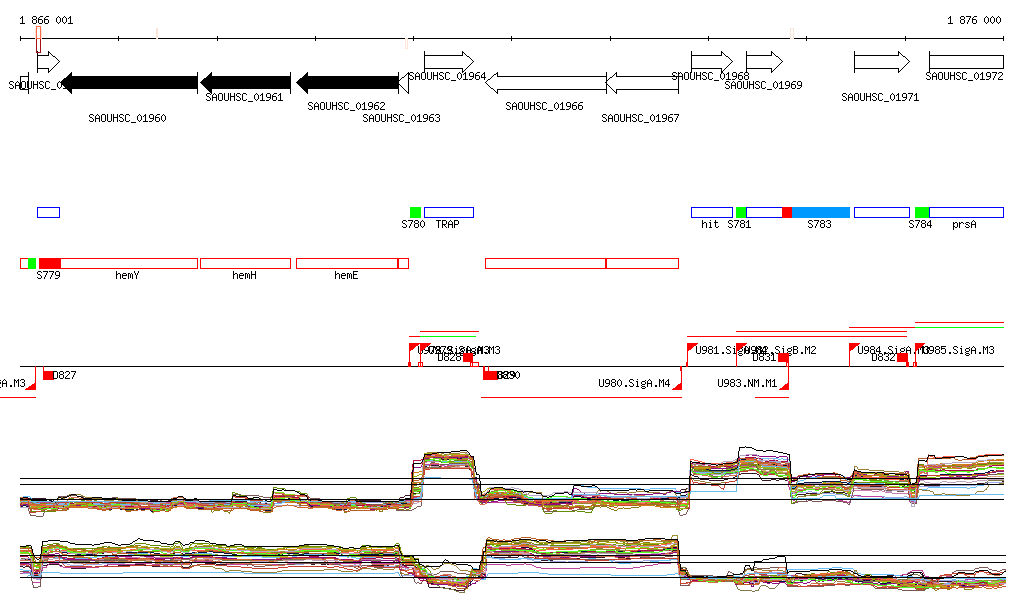Click end coordinate label 1 876 000

click(x=974, y=20)
